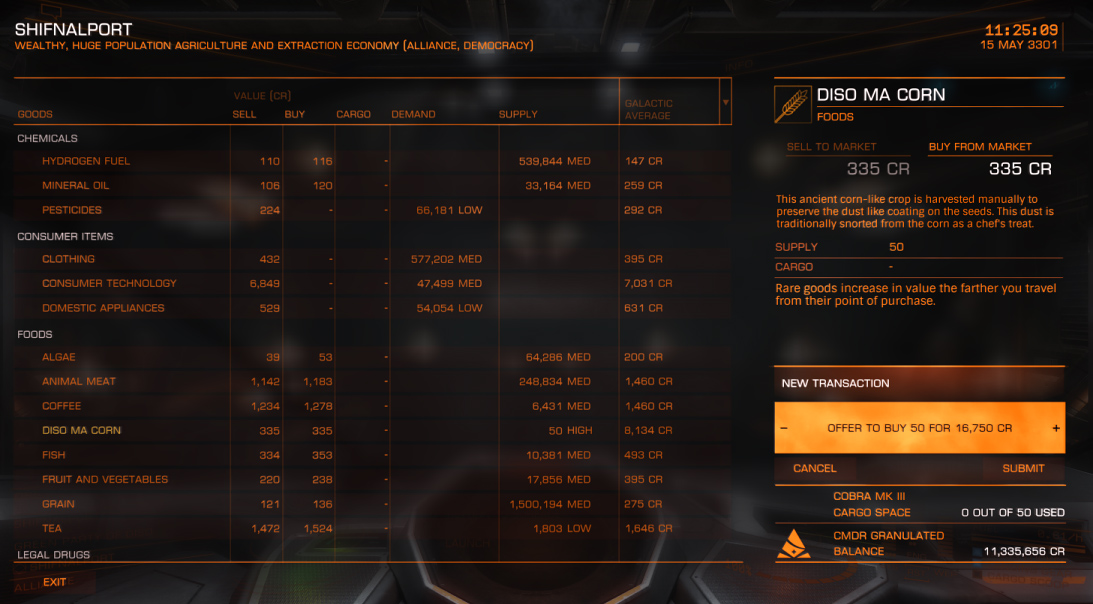Click the Supply column header
The image size is (1093, 604).
coord(518,114)
